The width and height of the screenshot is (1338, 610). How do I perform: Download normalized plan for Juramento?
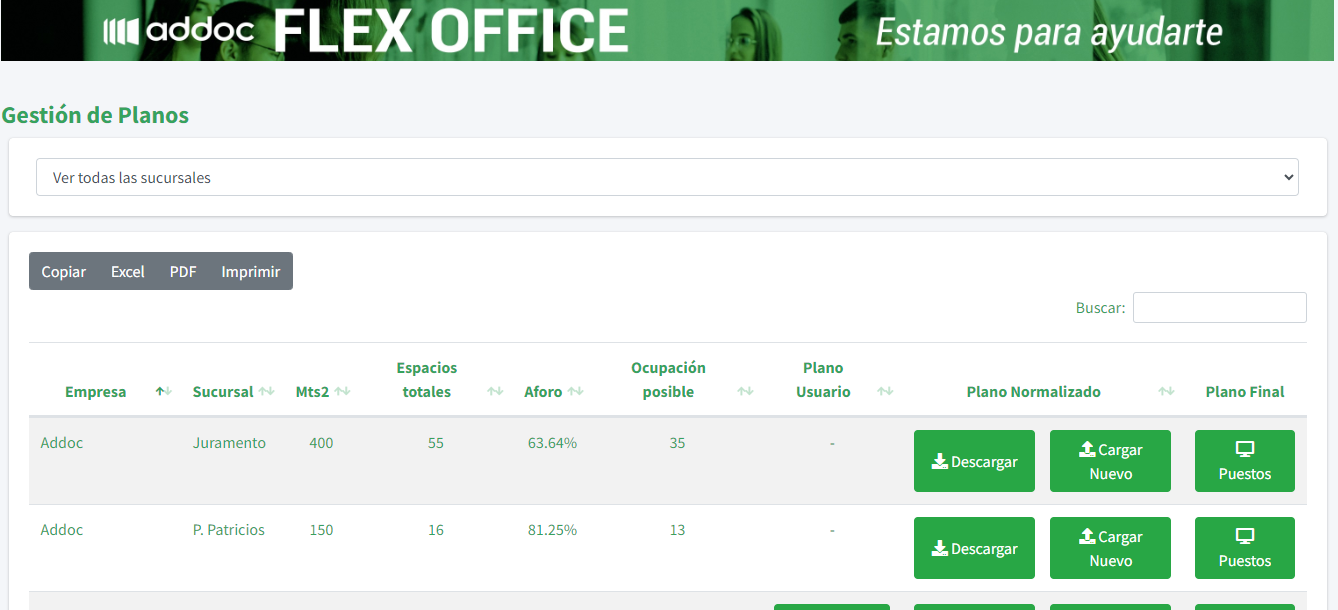pos(974,461)
